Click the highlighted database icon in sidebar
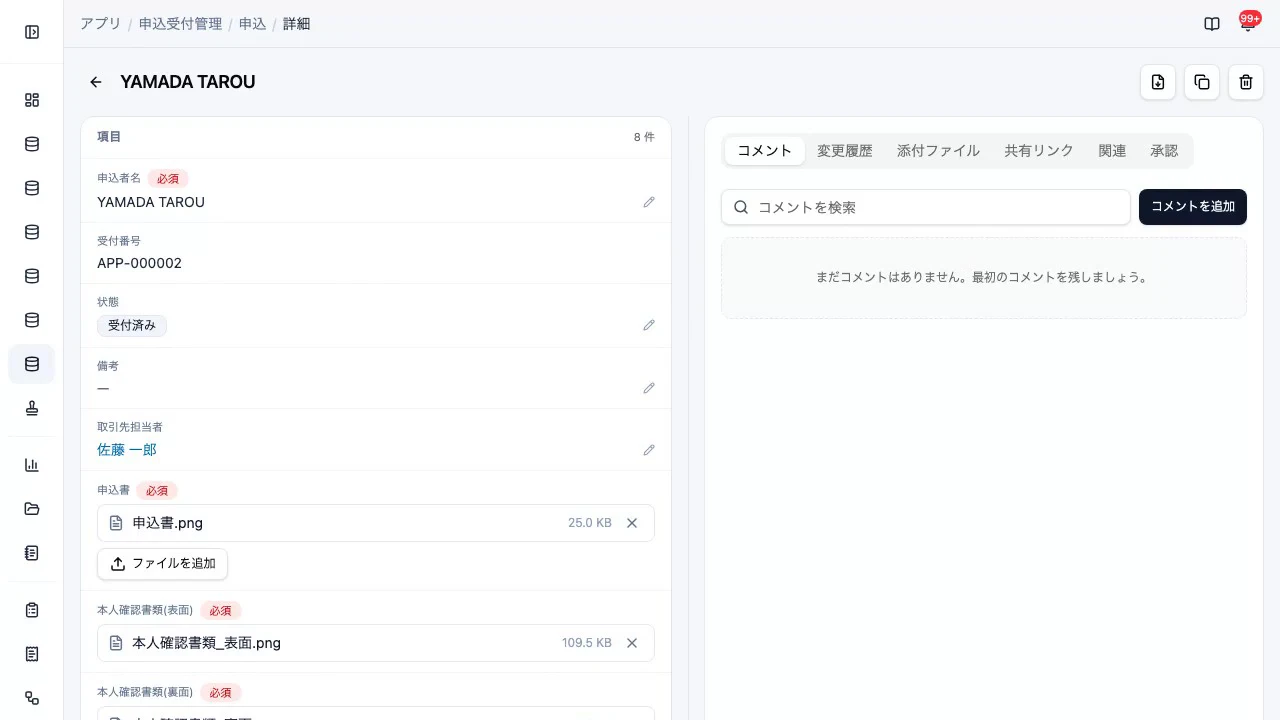 click(x=32, y=364)
